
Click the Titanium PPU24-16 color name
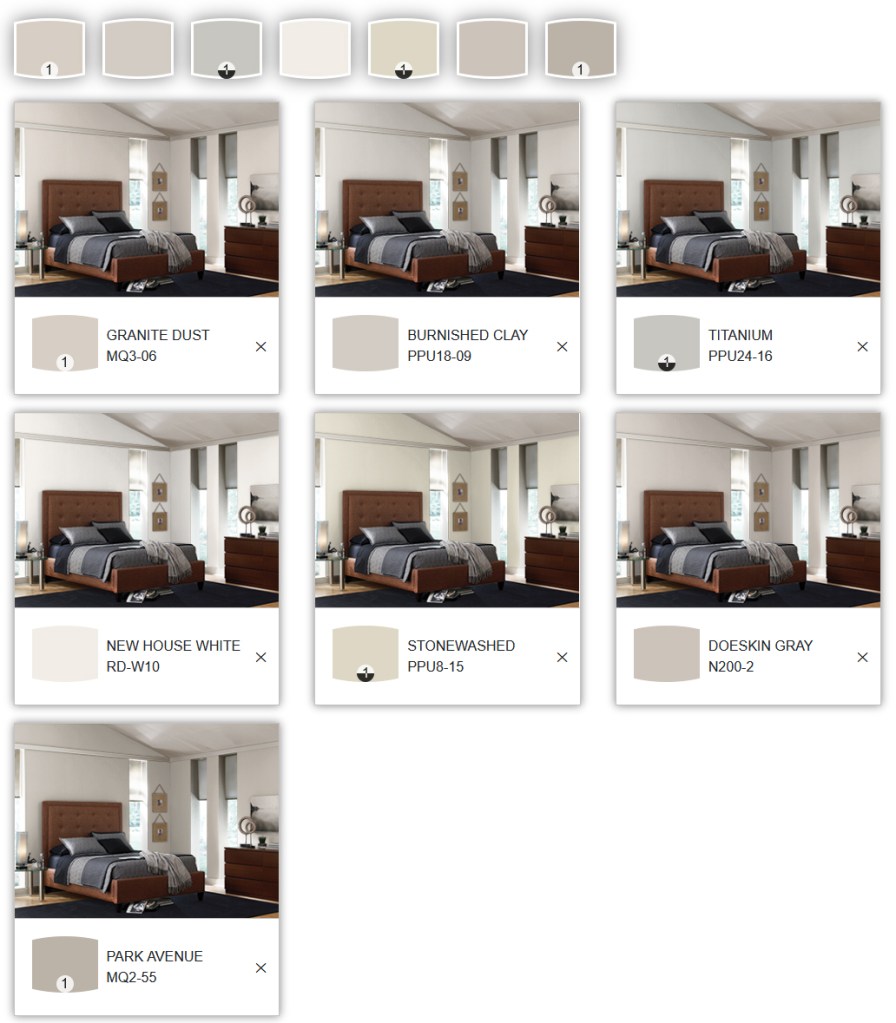tap(741, 345)
